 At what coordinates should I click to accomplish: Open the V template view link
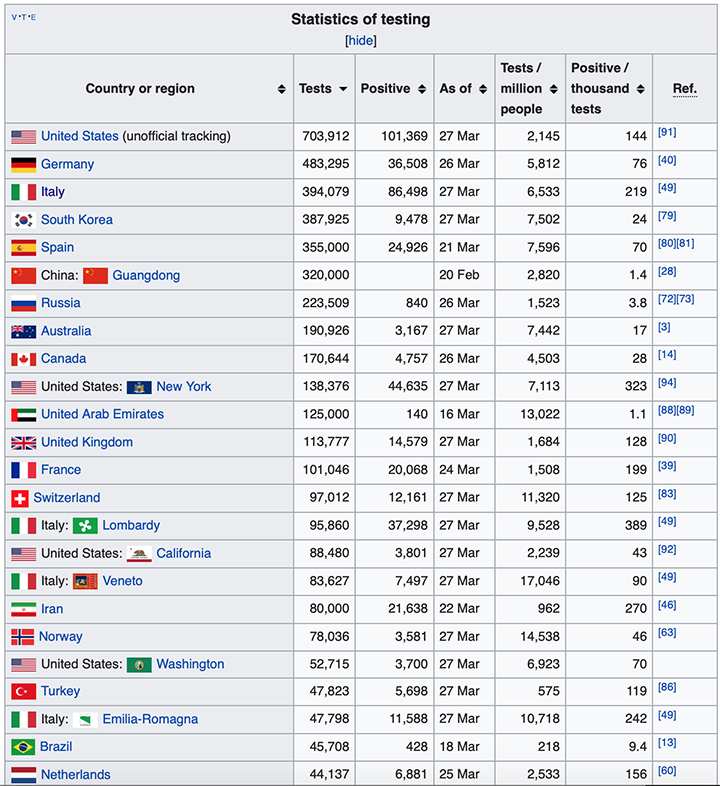[14, 17]
